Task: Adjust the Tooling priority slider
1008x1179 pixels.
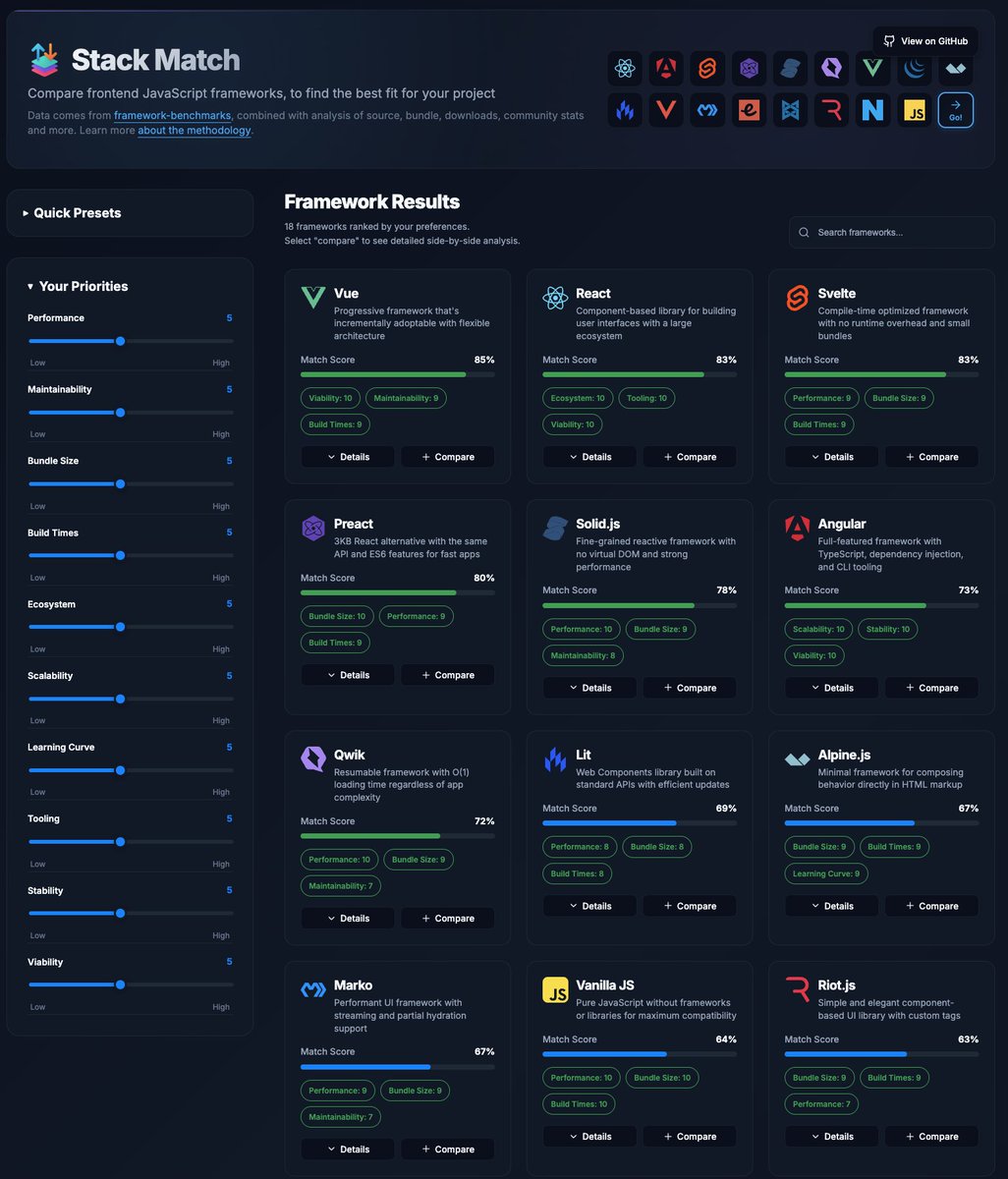Action: pos(131,841)
